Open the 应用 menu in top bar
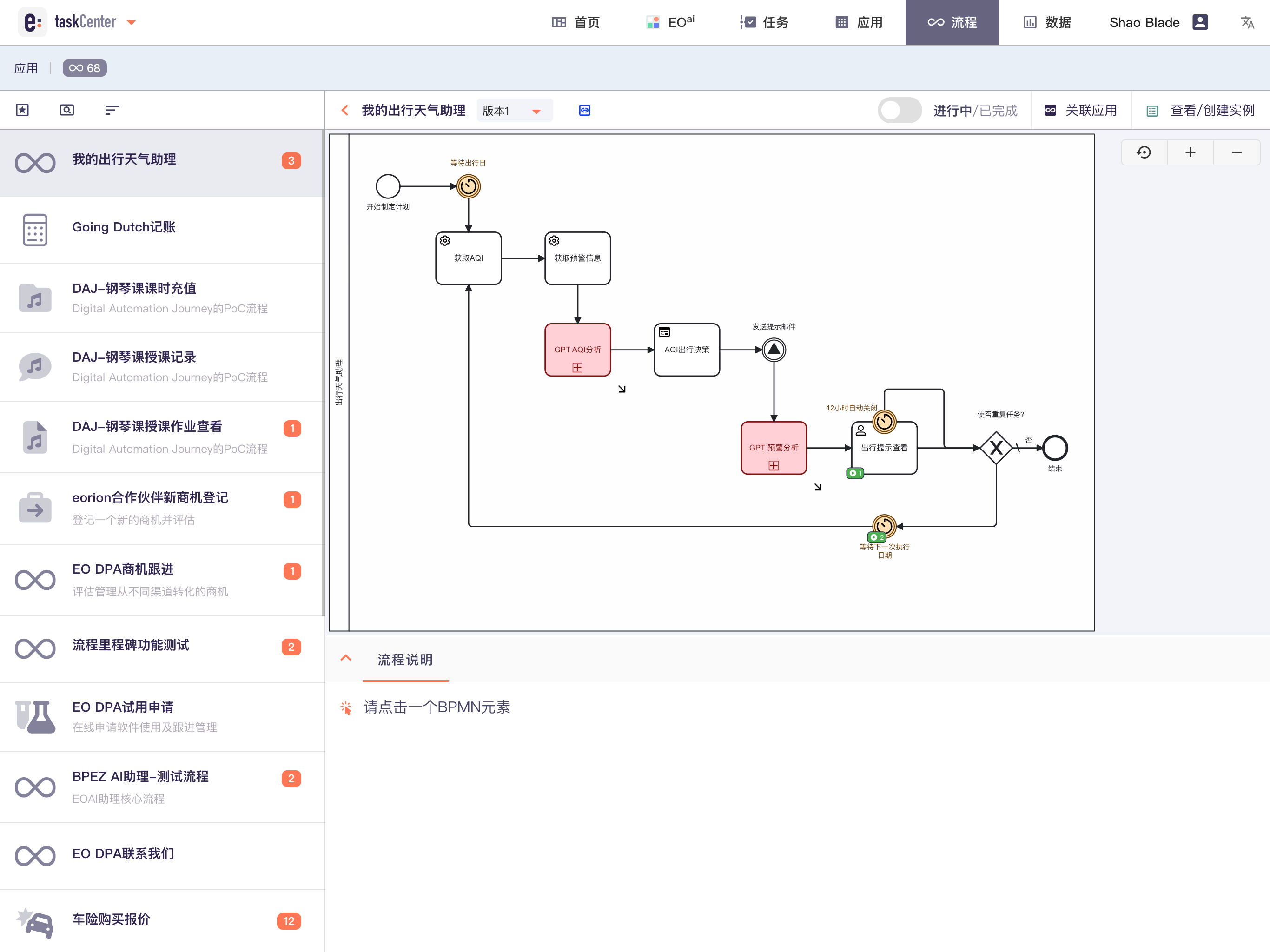This screenshot has width=1270, height=952. pyautogui.click(x=859, y=22)
